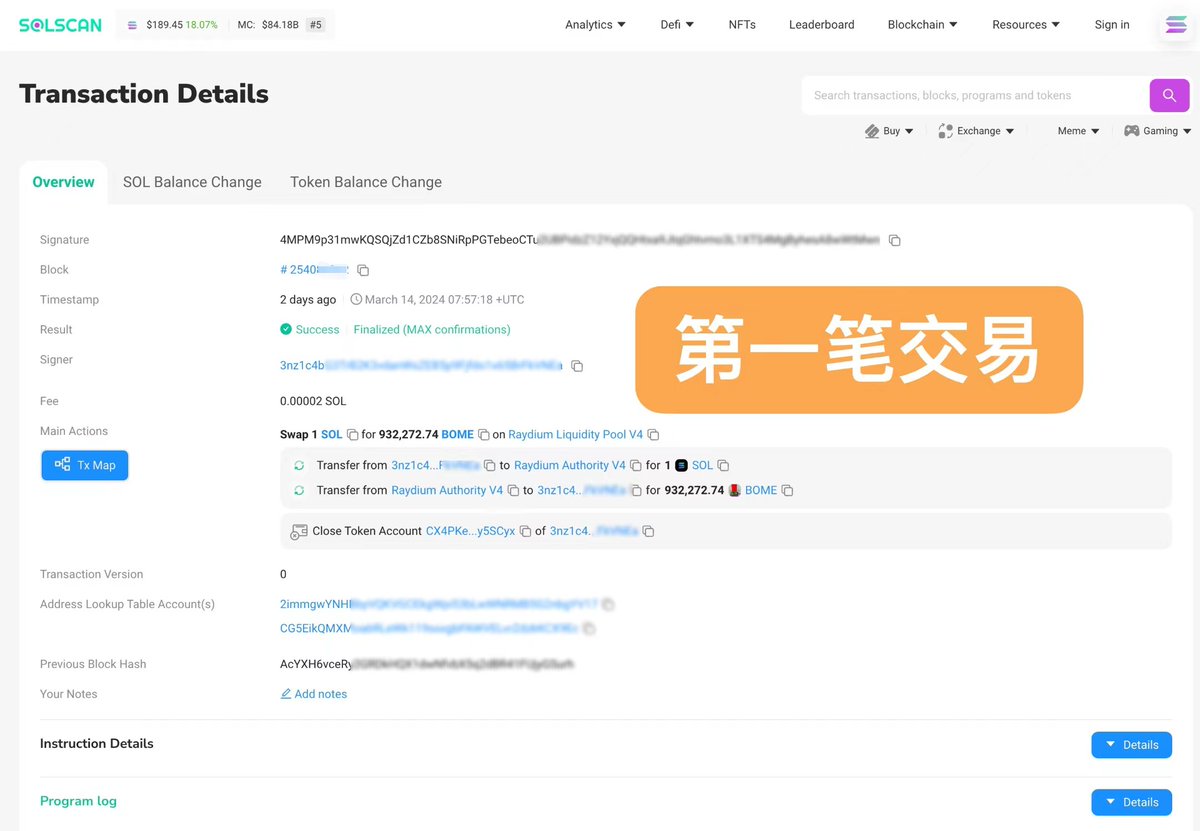Viewport: 1200px width, 831px height.
Task: Copy Raydium Authority V4 in first transfer
Action: (635, 466)
